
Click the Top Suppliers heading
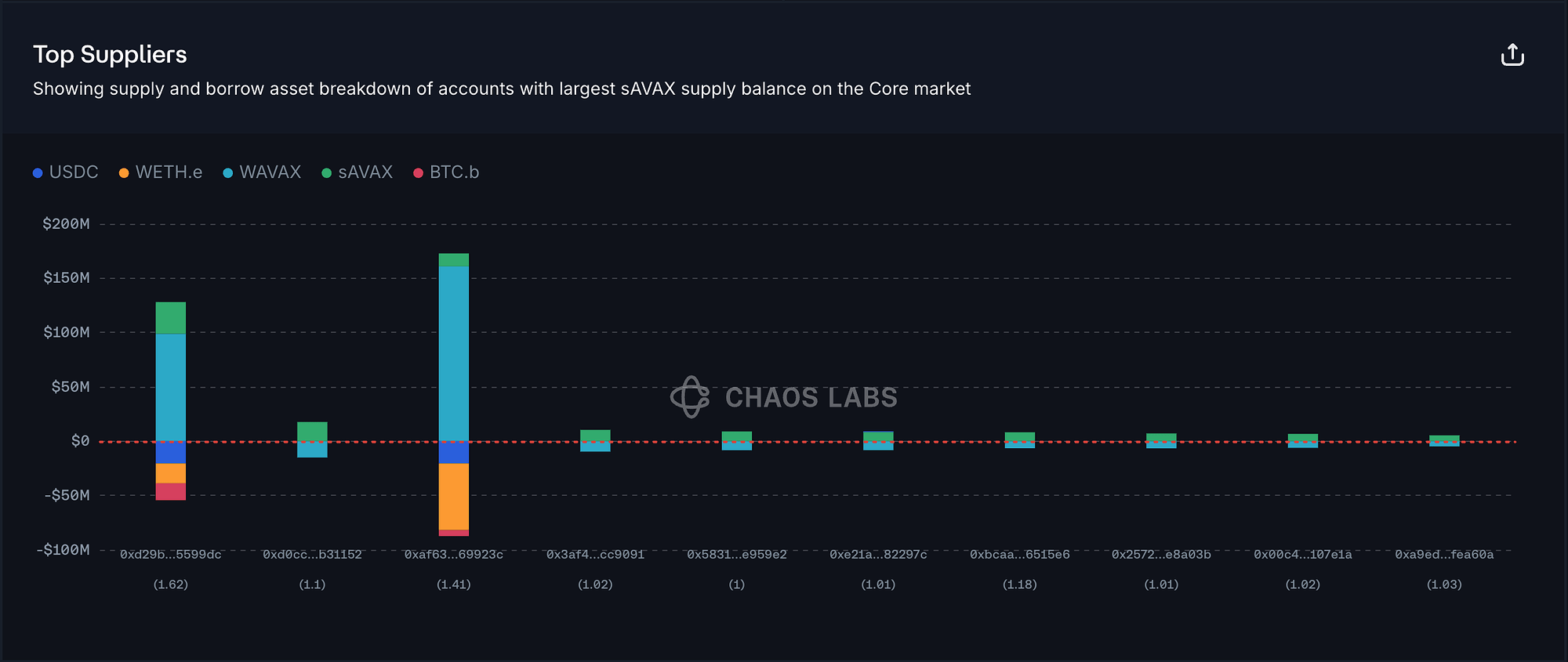pos(110,54)
